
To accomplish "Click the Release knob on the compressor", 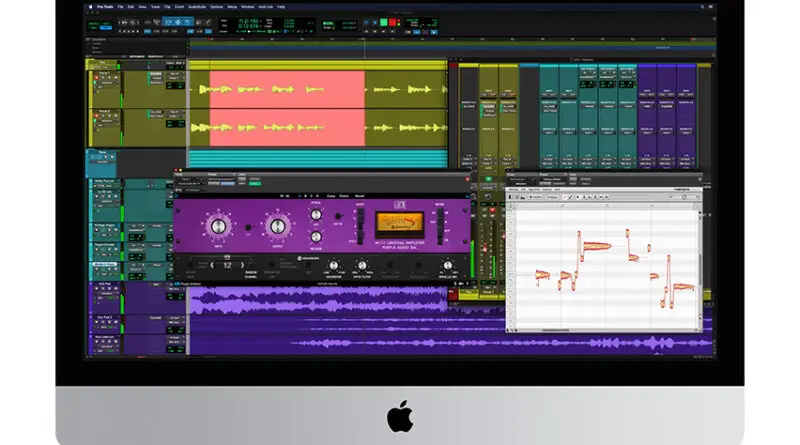I will tap(316, 236).
